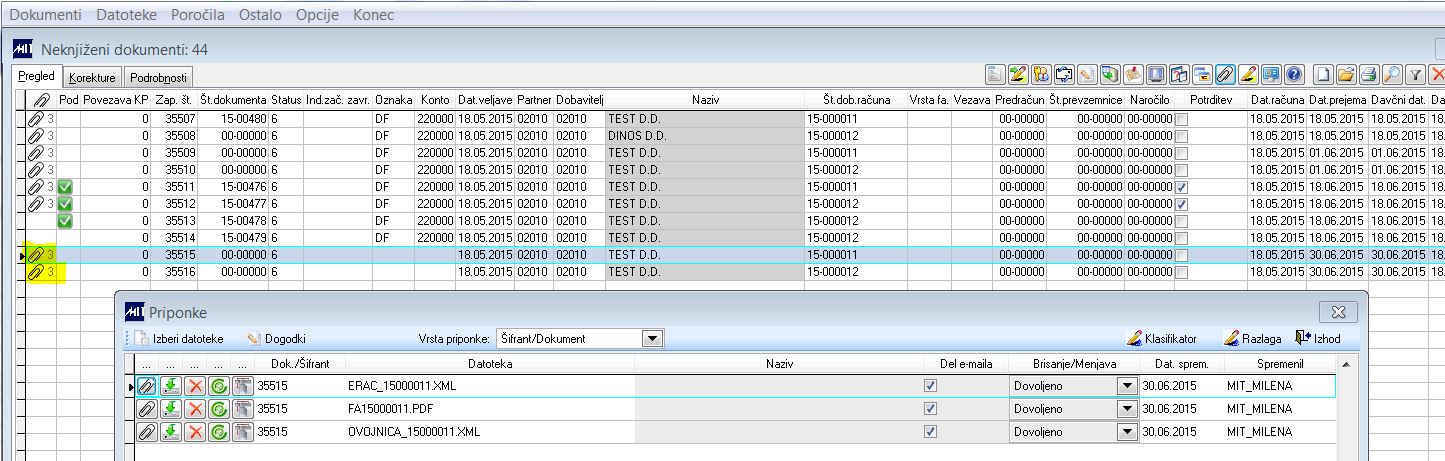Click the highlighted paperclip attachments toolbar icon
The height and width of the screenshot is (461, 1445).
pyautogui.click(x=1225, y=74)
